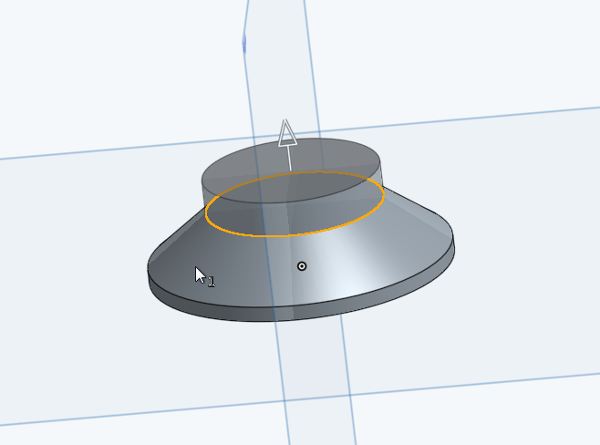Click the origin point marker on the cone
The width and height of the screenshot is (600, 445).
[x=302, y=266]
